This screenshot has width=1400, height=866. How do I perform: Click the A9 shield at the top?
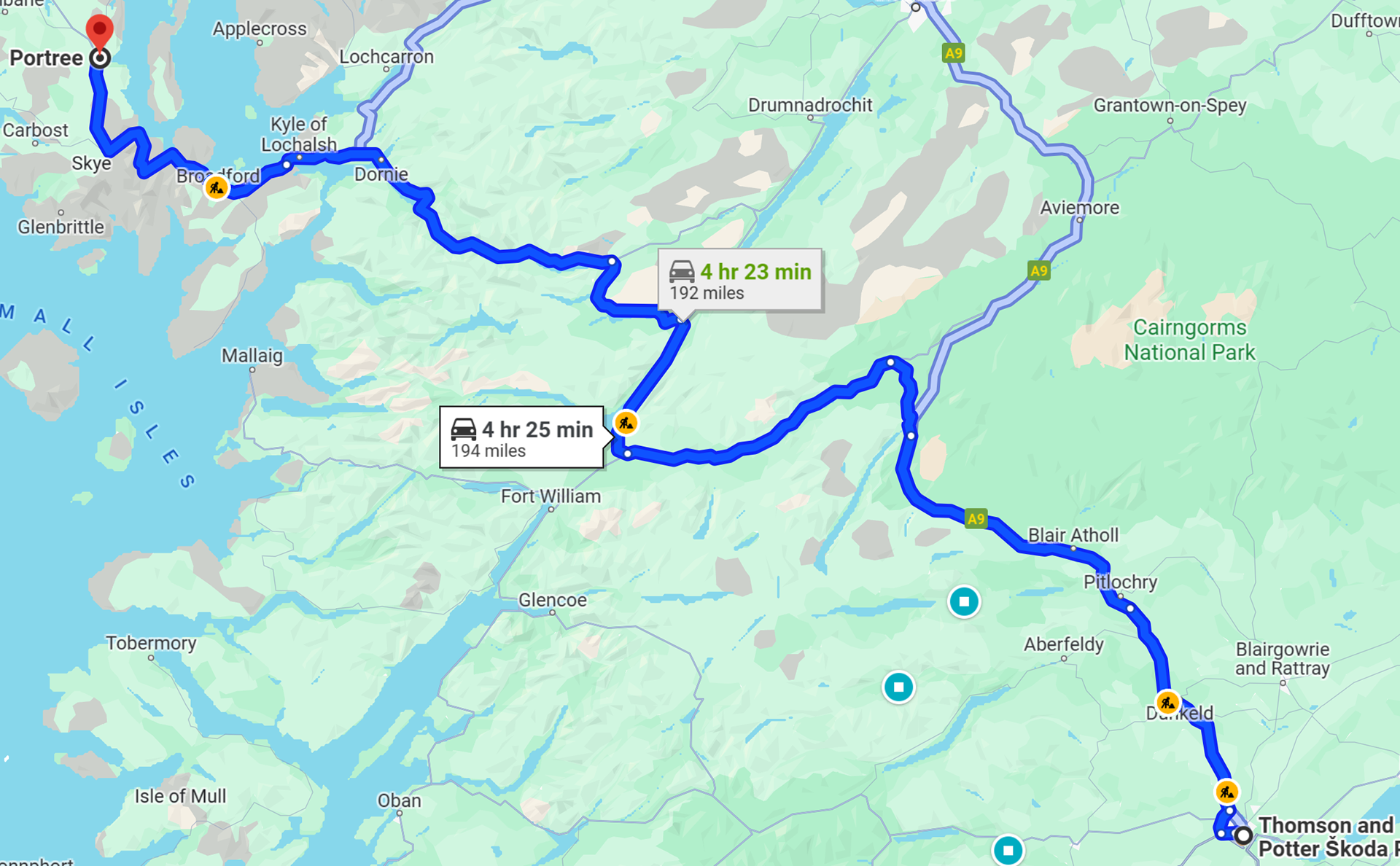pos(953,52)
